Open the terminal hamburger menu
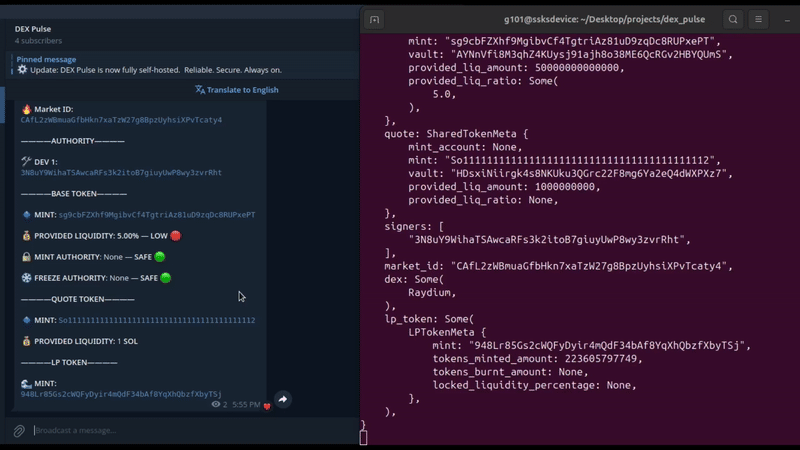Screen dimensions: 800x450 click(759, 19)
